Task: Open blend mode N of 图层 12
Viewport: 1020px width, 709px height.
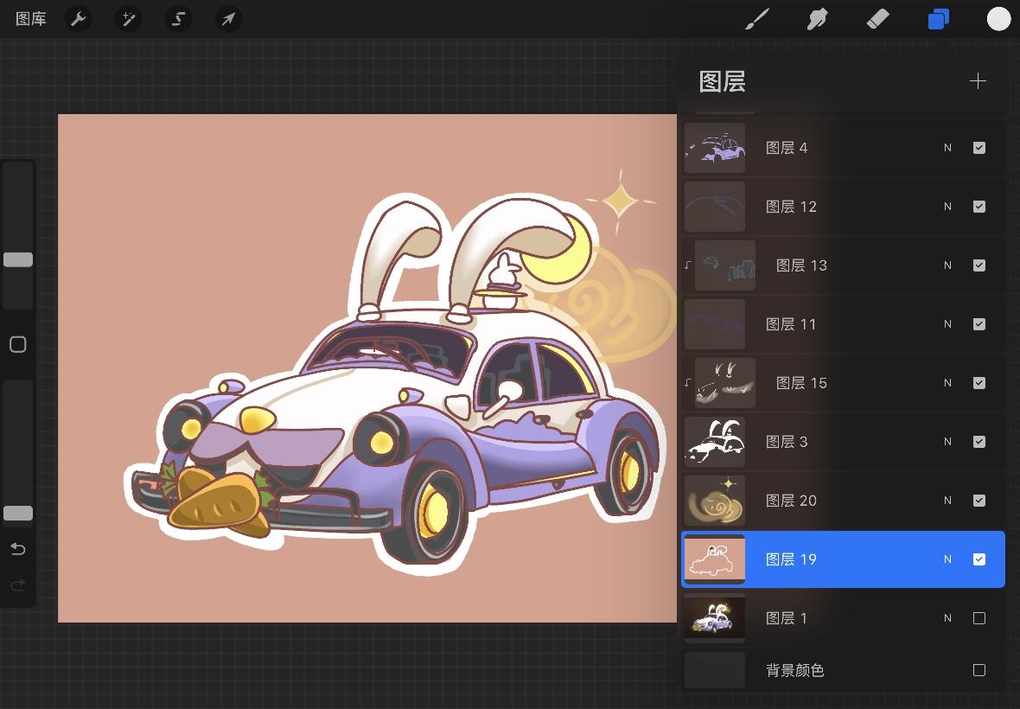Action: (x=948, y=206)
